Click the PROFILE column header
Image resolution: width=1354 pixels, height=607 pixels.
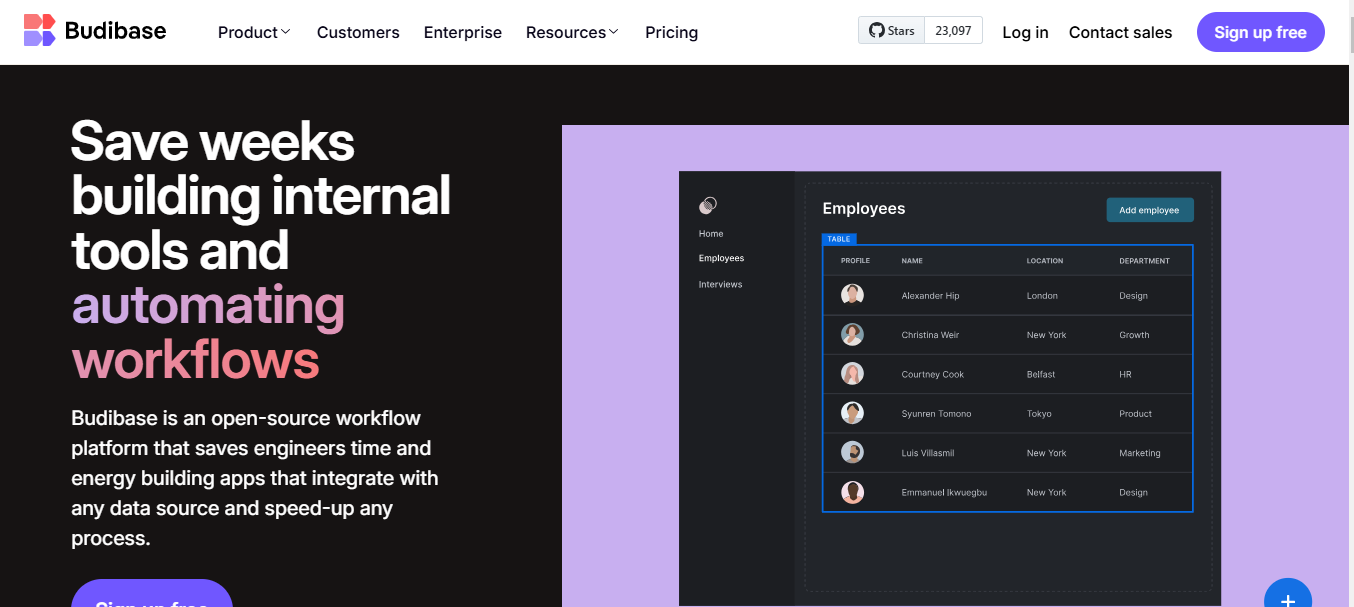(855, 261)
